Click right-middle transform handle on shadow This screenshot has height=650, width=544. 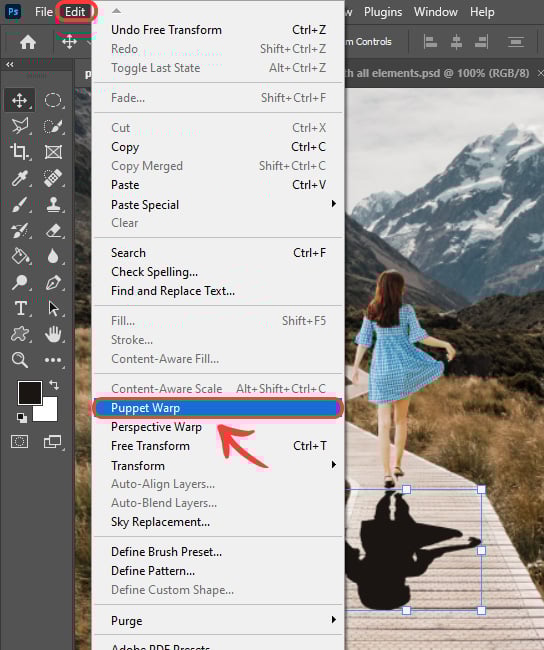tap(481, 551)
